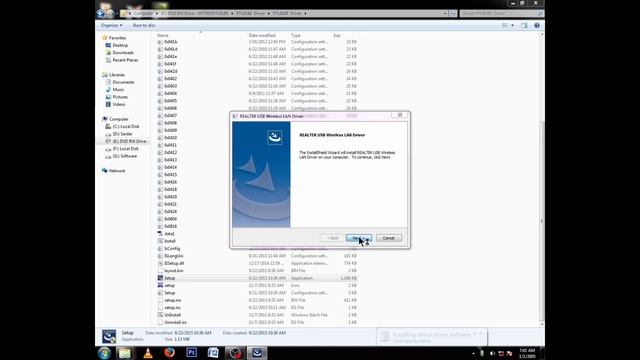Screen dimensions: 640x360
Task: Open (F:) Local Disk drive
Action: coord(125,149)
